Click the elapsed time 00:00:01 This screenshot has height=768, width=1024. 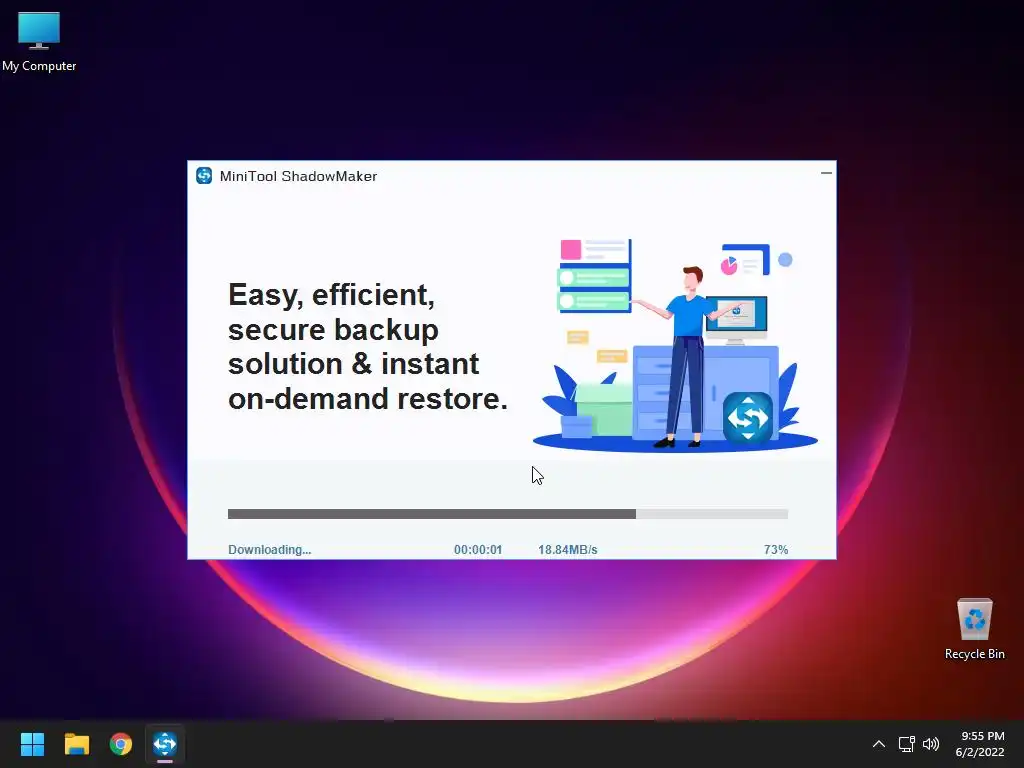coord(478,550)
